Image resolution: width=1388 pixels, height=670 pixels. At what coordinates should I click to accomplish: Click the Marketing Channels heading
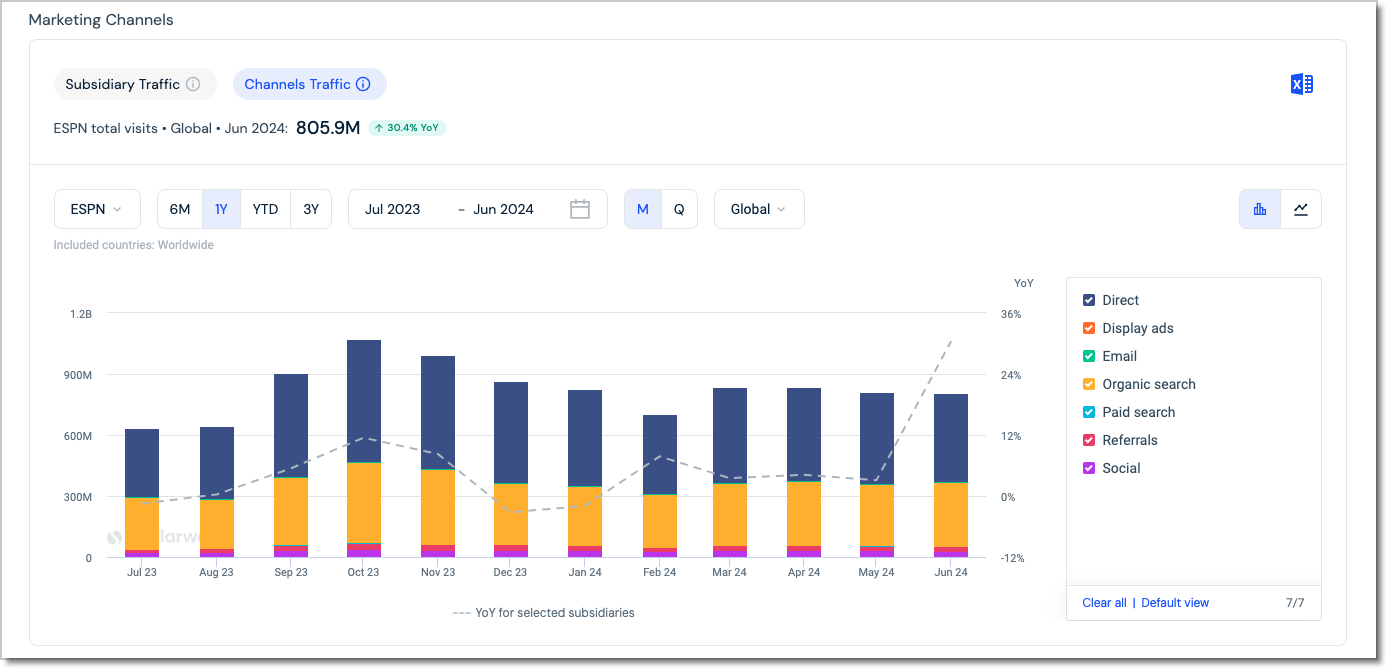click(x=101, y=20)
